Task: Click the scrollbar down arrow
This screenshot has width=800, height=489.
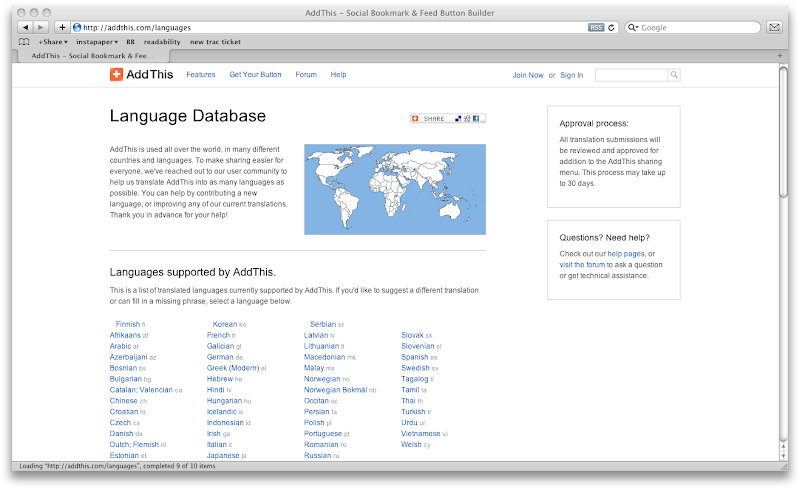Action: tap(783, 455)
